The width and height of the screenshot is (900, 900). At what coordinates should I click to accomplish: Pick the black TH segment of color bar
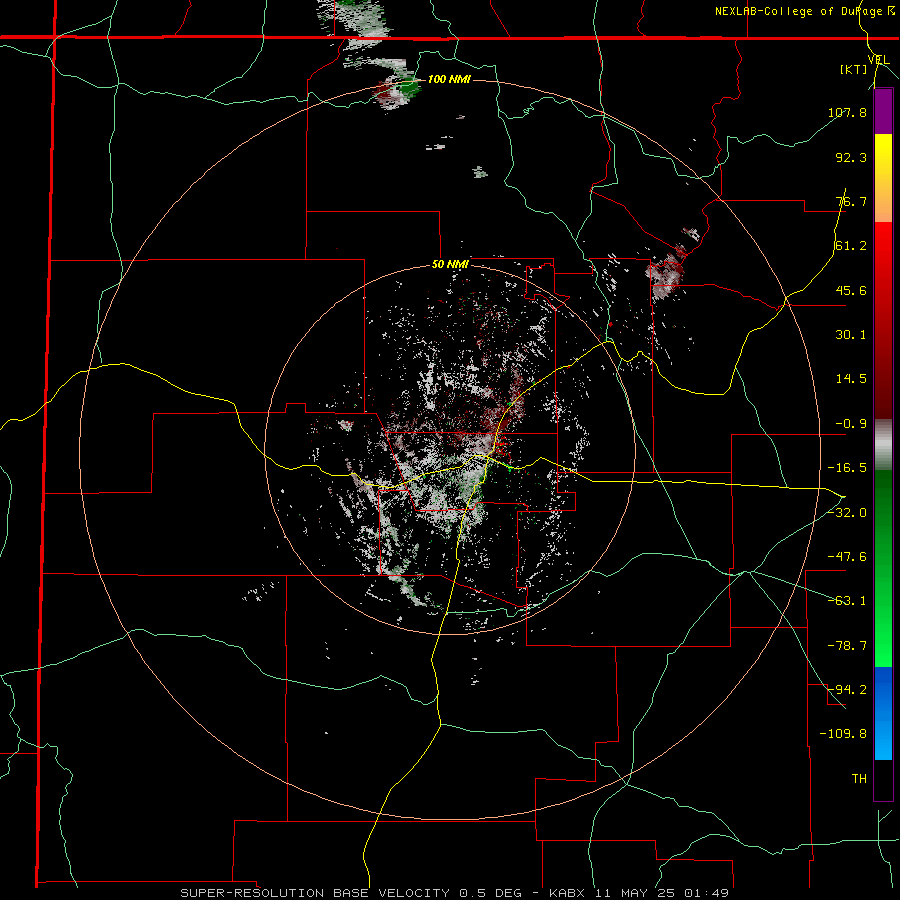(x=883, y=779)
